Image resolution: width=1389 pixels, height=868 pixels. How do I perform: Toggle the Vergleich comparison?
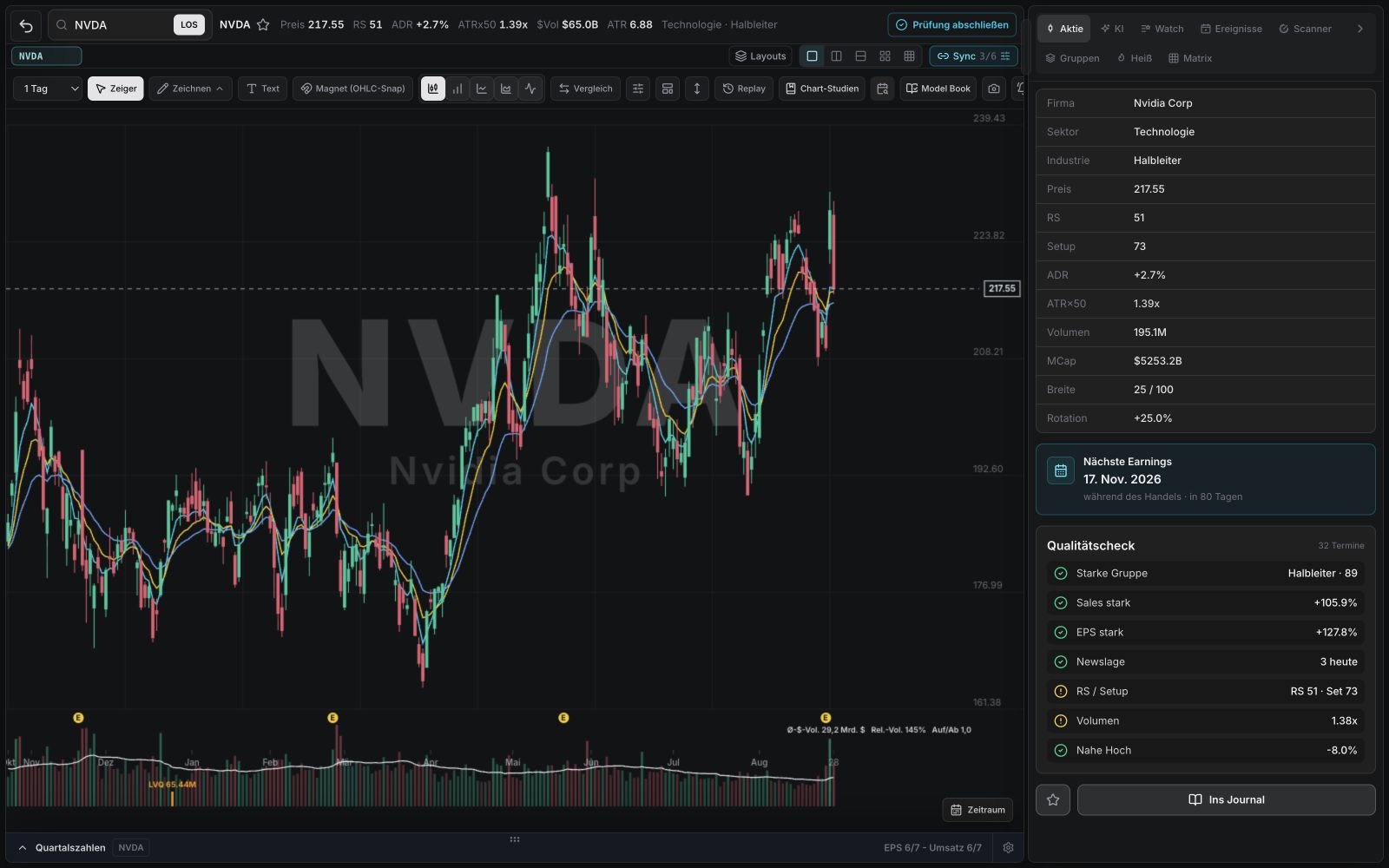point(585,89)
